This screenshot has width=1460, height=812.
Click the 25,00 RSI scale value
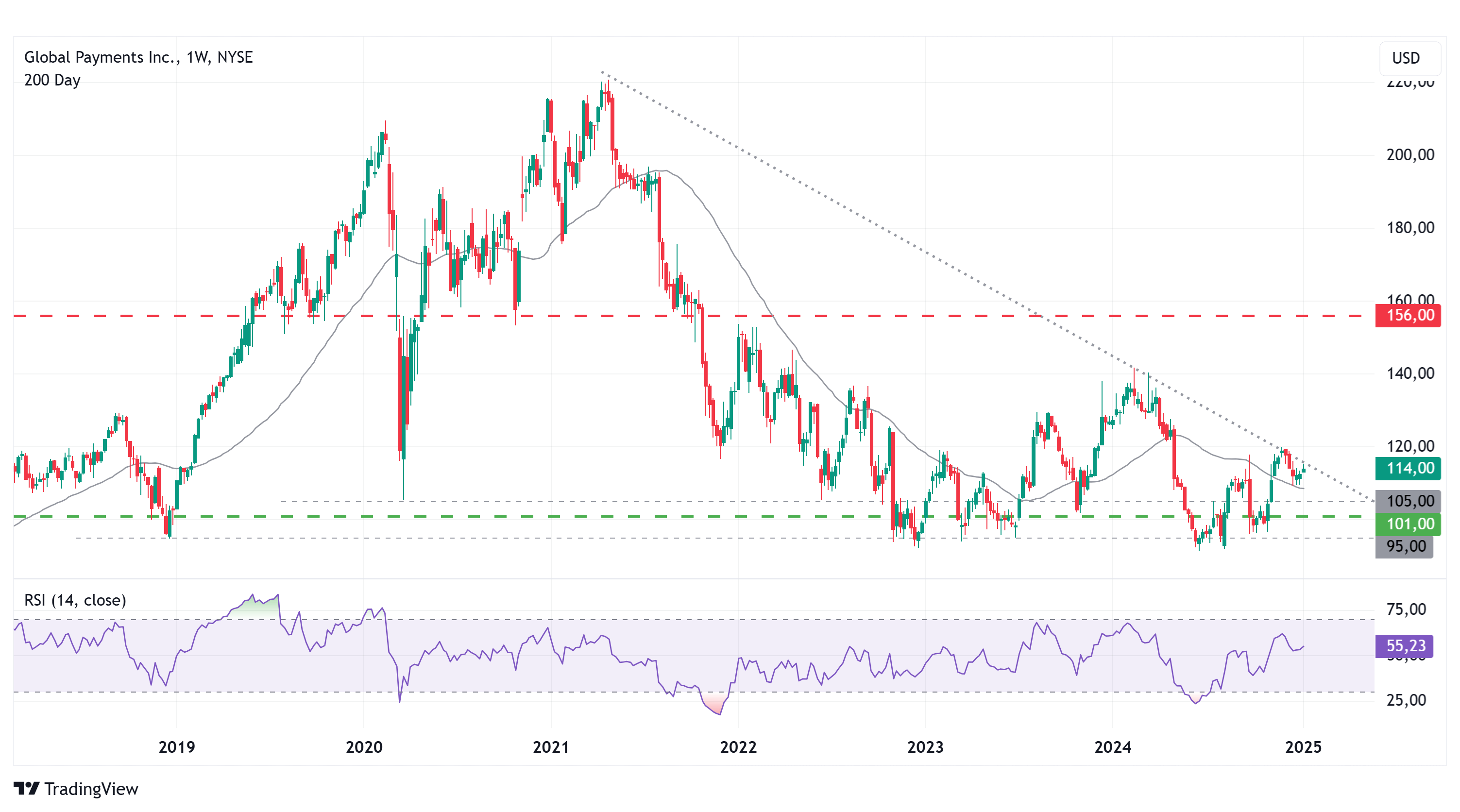(x=1406, y=700)
